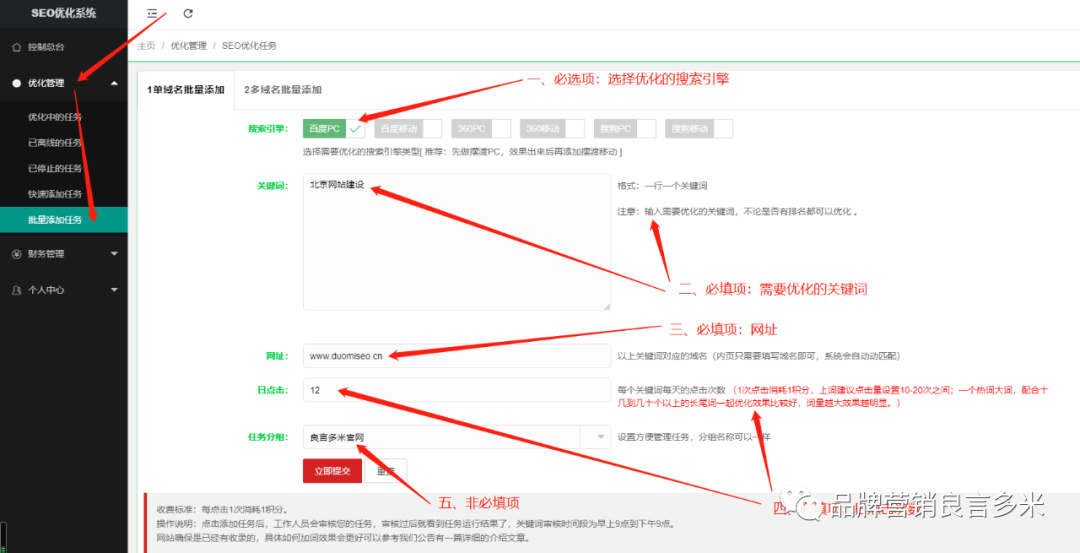Click into the 网址 input field
The image size is (1080, 553).
click(x=456, y=356)
